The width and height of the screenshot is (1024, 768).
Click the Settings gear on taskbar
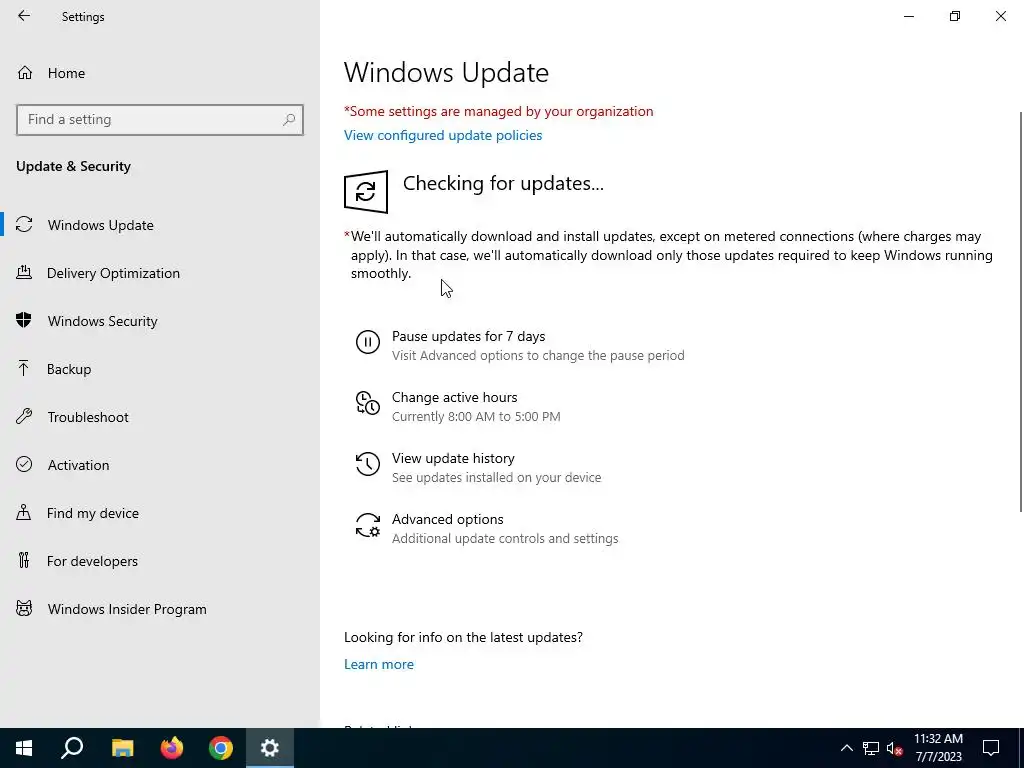[x=270, y=748]
